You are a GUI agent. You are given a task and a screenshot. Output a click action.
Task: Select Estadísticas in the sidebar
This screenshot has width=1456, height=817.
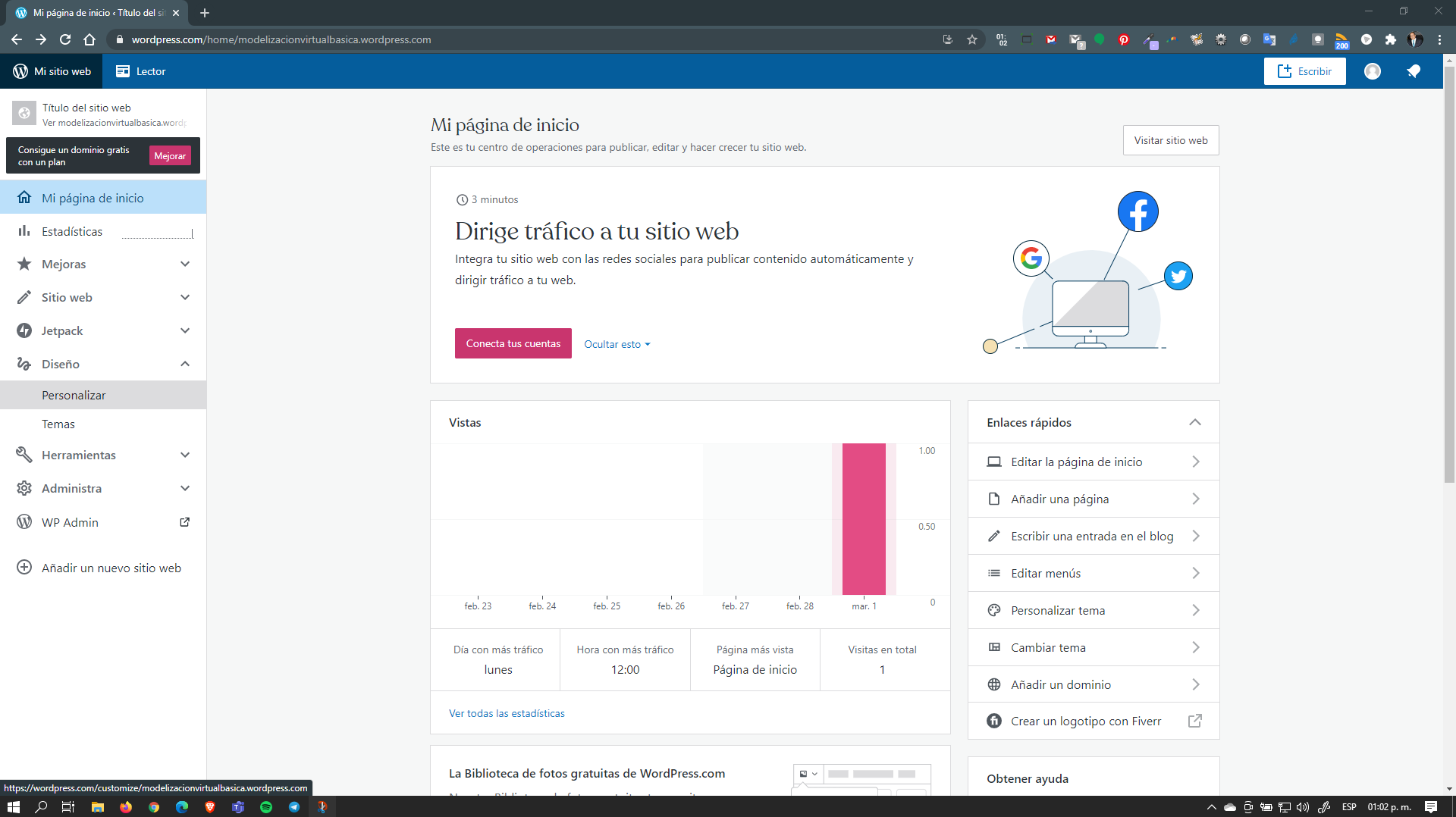(x=72, y=231)
